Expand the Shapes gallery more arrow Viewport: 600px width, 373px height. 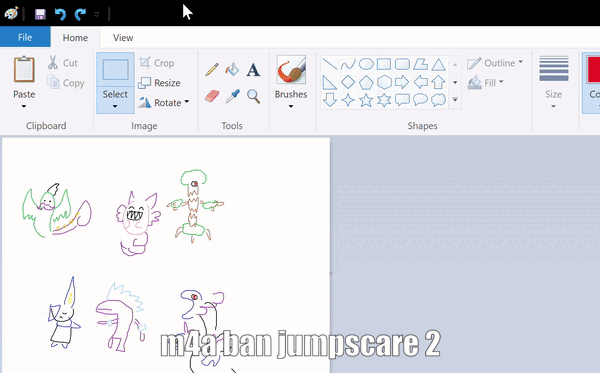point(455,99)
